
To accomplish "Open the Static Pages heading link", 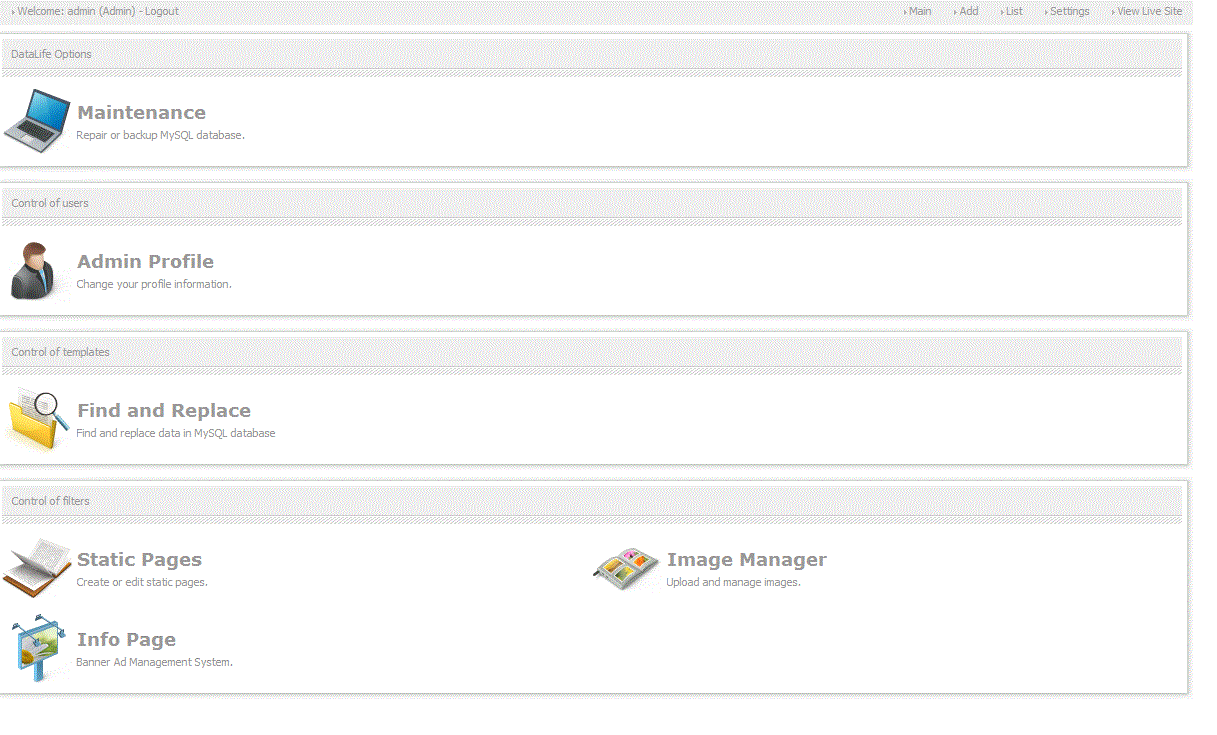I will pyautogui.click(x=139, y=560).
